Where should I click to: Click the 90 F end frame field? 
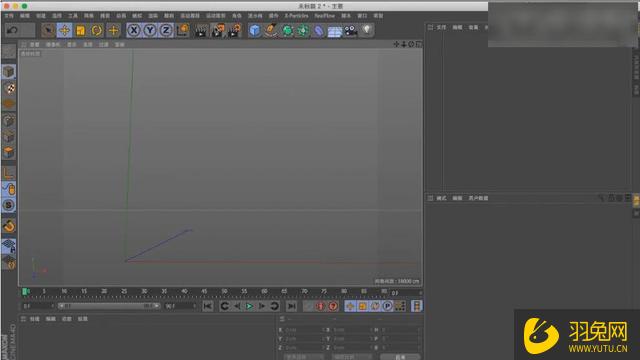click(180, 306)
